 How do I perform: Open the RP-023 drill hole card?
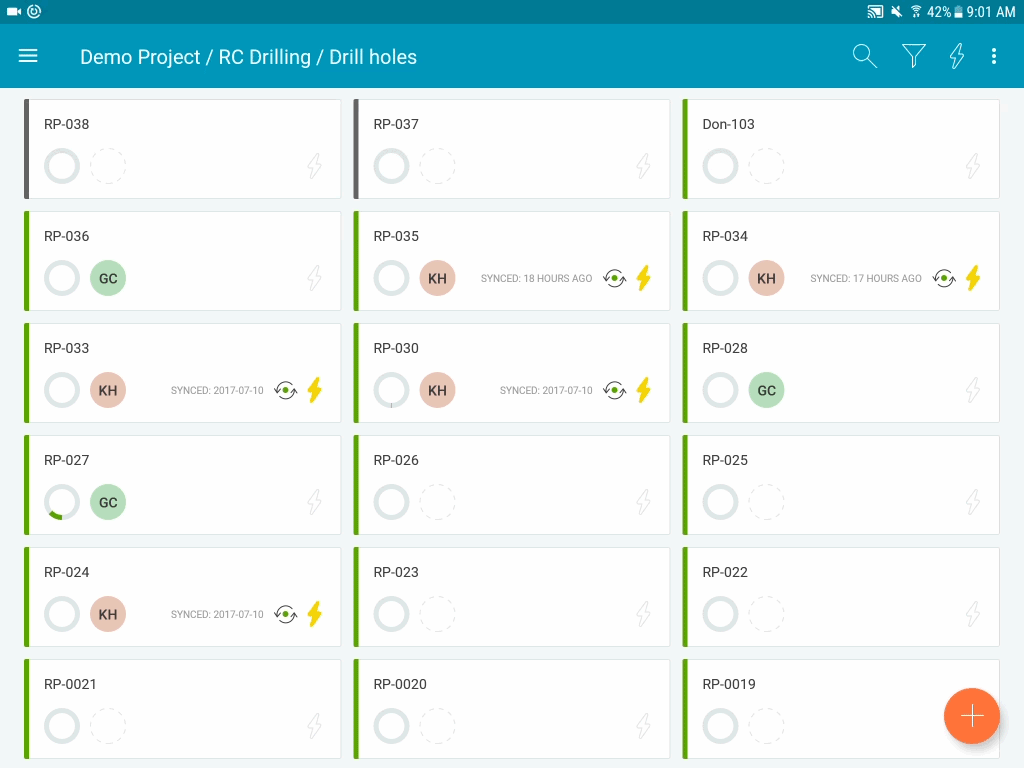511,597
